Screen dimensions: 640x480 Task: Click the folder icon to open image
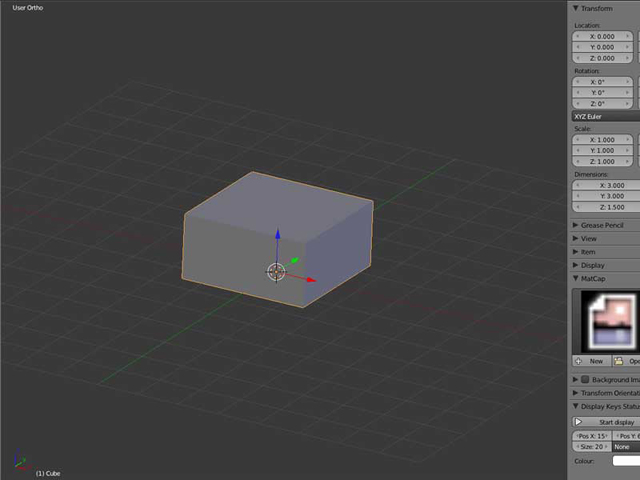pyautogui.click(x=619, y=361)
